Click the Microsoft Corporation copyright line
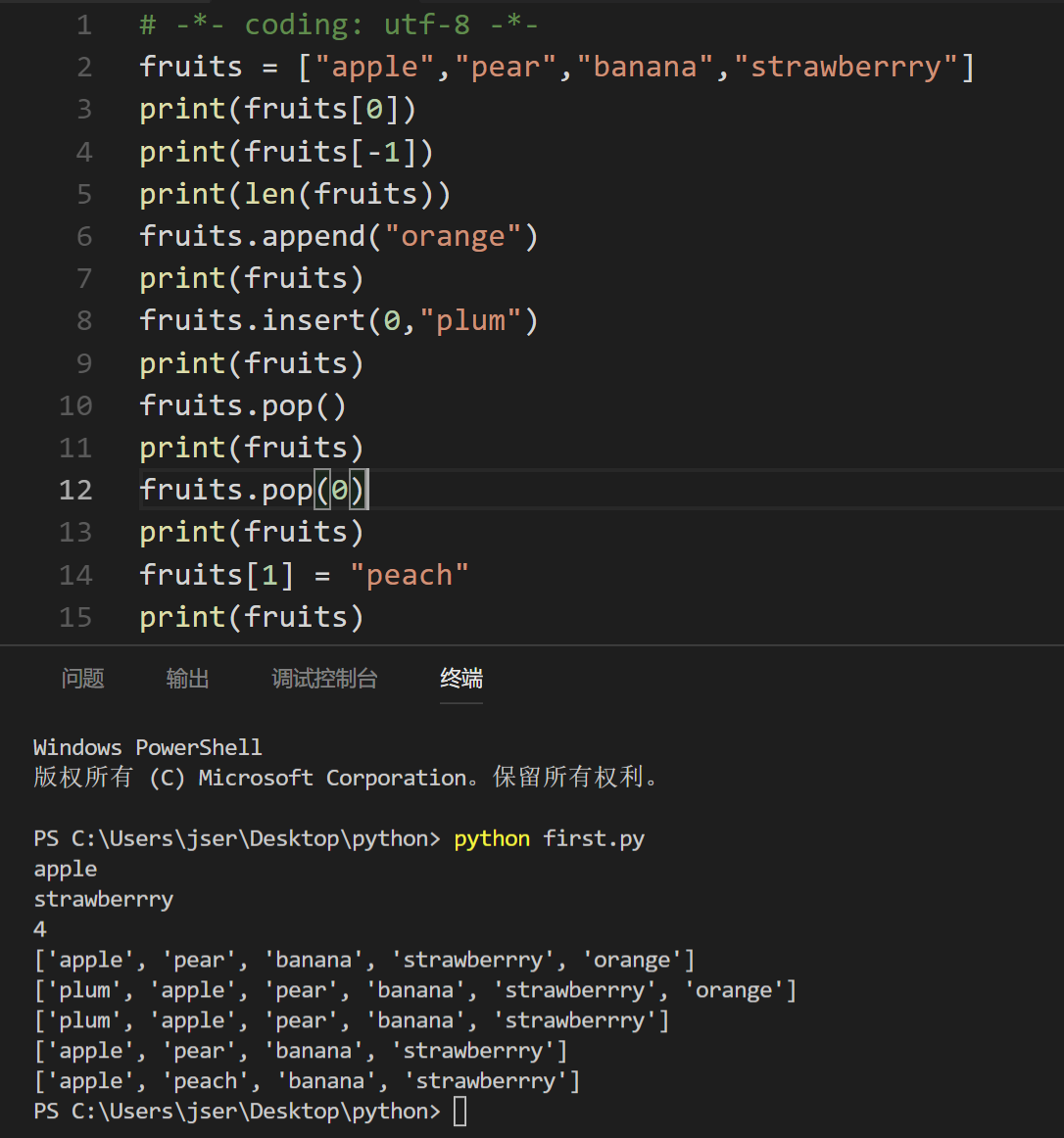 pos(347,778)
